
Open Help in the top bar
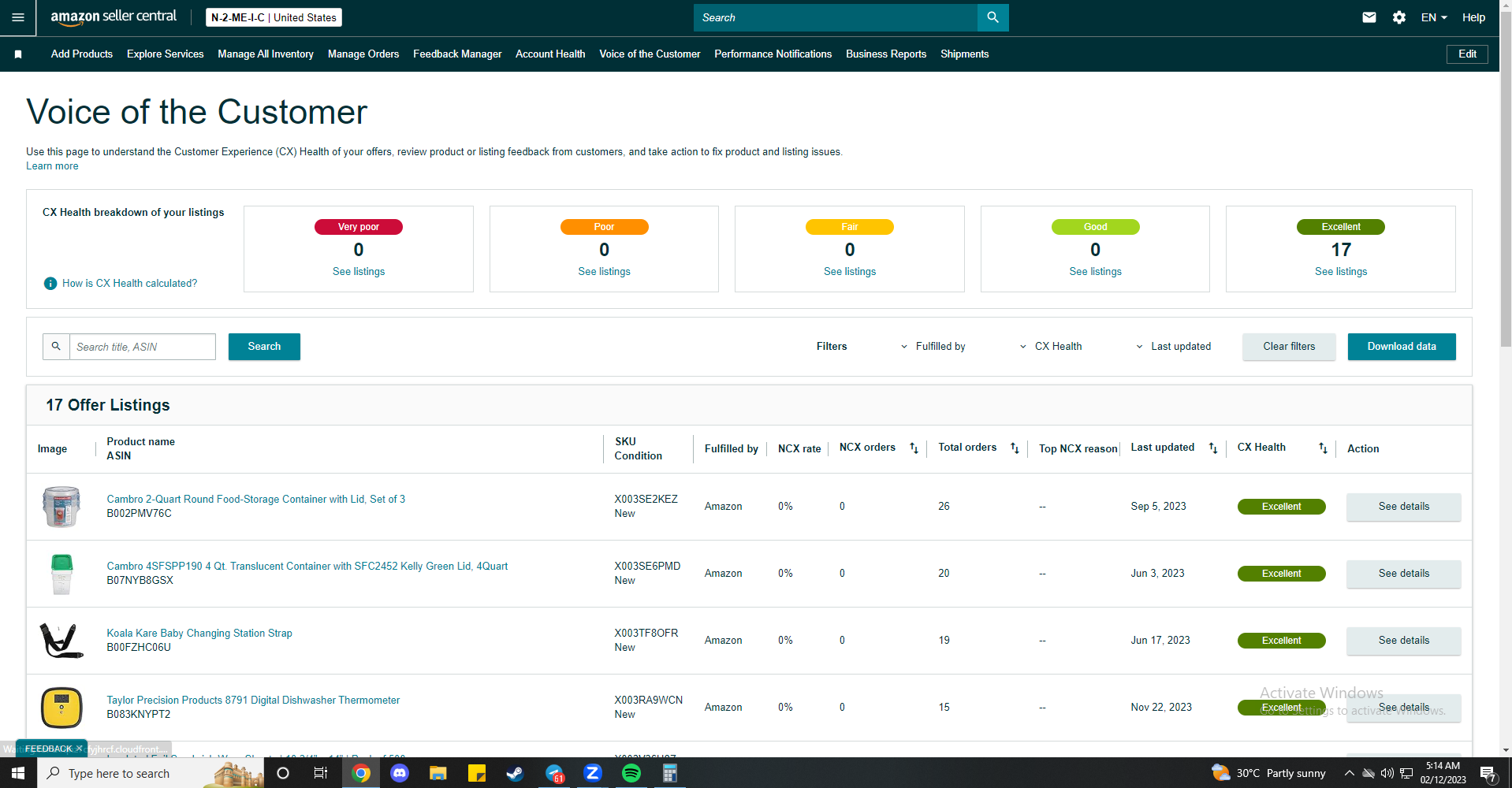tap(1473, 17)
